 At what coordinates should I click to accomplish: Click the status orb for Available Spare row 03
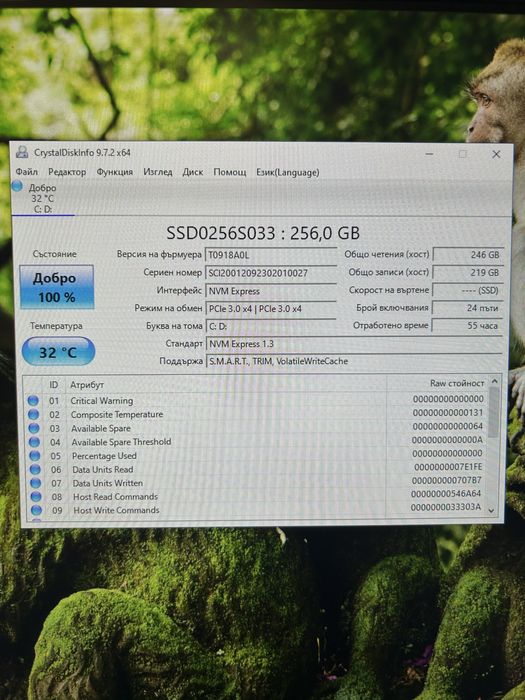pos(33,428)
